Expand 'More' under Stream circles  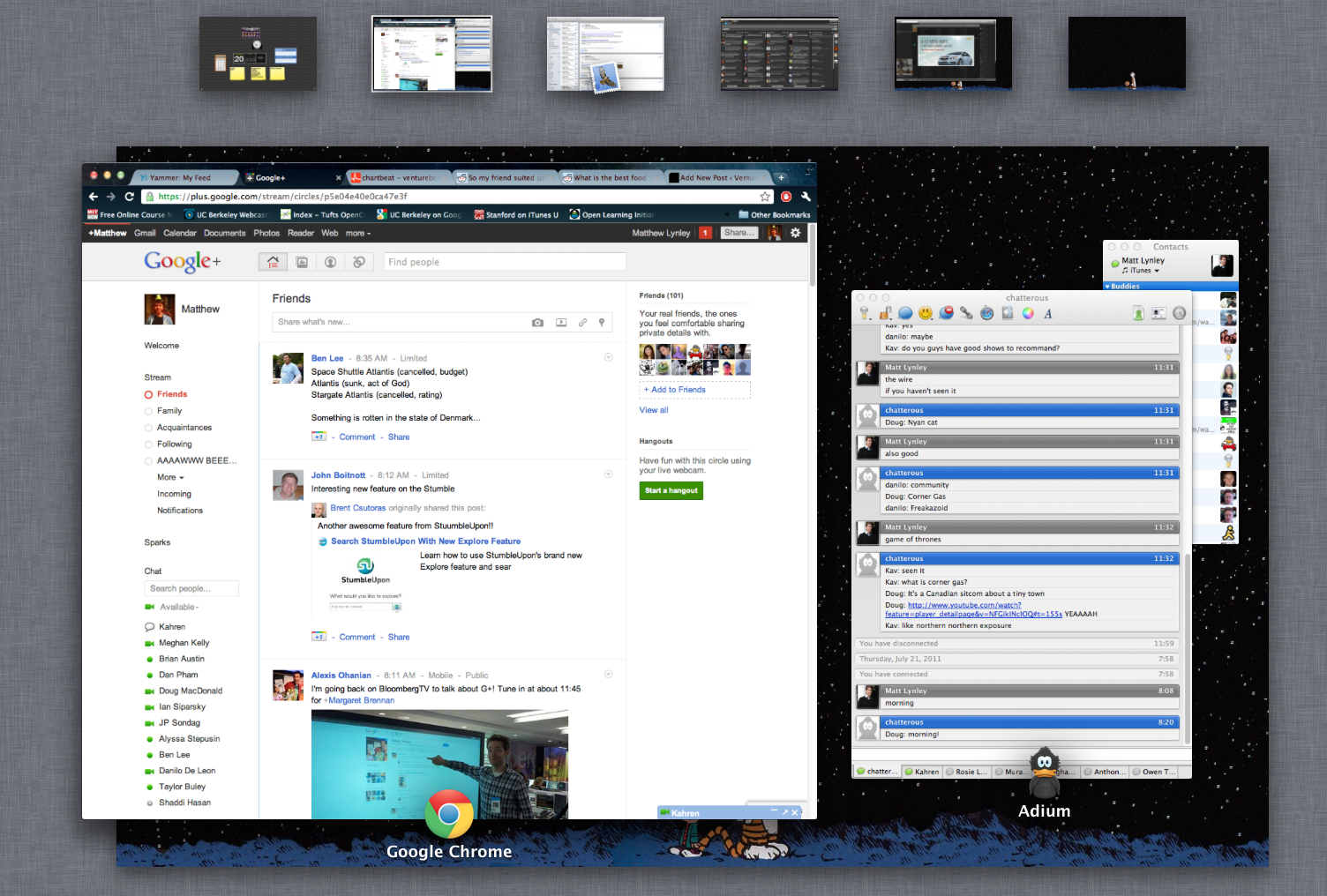(170, 477)
